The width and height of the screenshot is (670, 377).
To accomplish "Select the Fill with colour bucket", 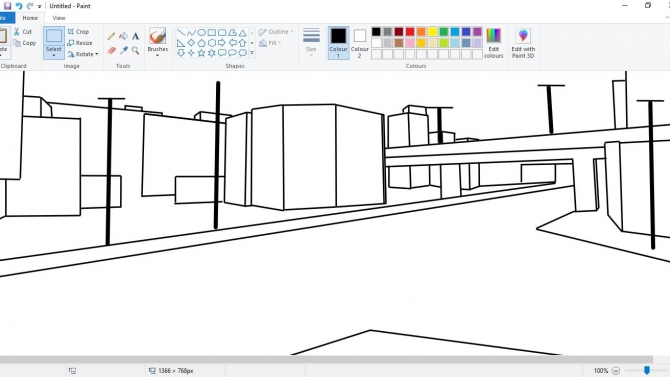I will tap(123, 36).
